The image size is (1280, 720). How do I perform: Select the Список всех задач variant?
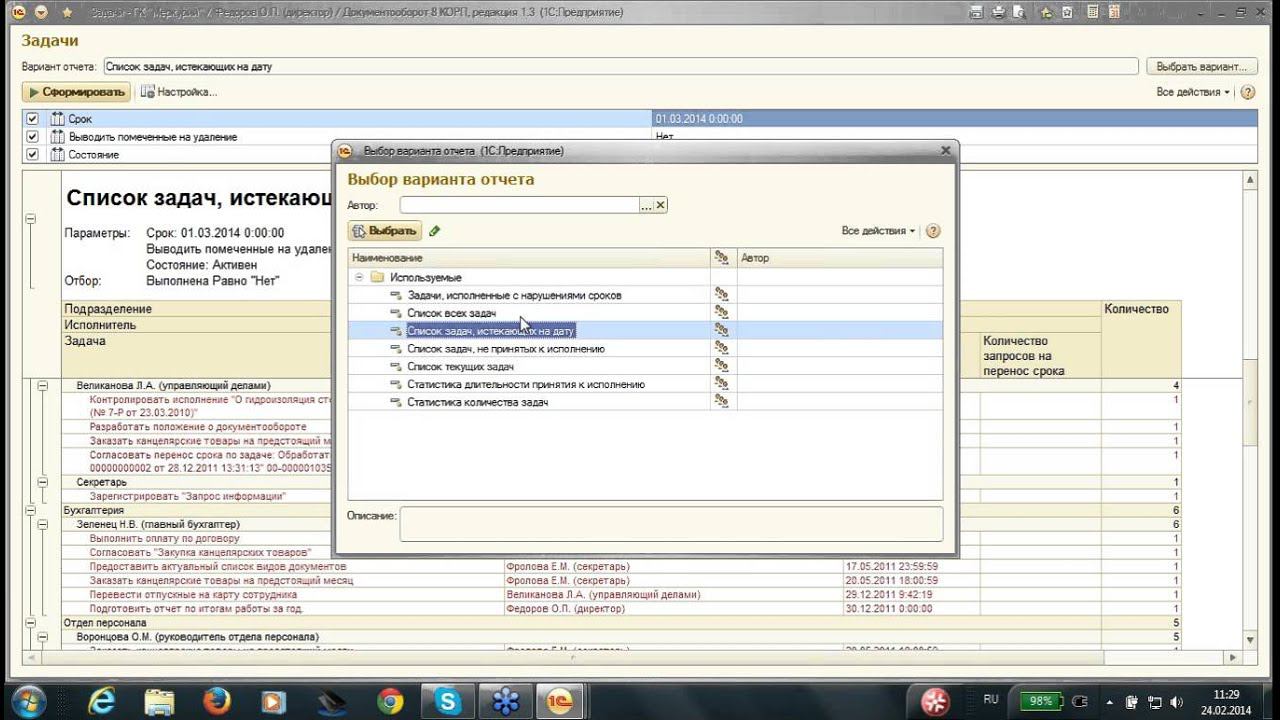(x=451, y=313)
